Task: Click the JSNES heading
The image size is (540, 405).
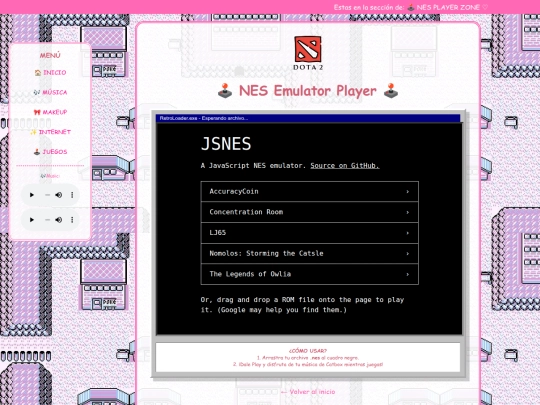Action: (x=226, y=144)
